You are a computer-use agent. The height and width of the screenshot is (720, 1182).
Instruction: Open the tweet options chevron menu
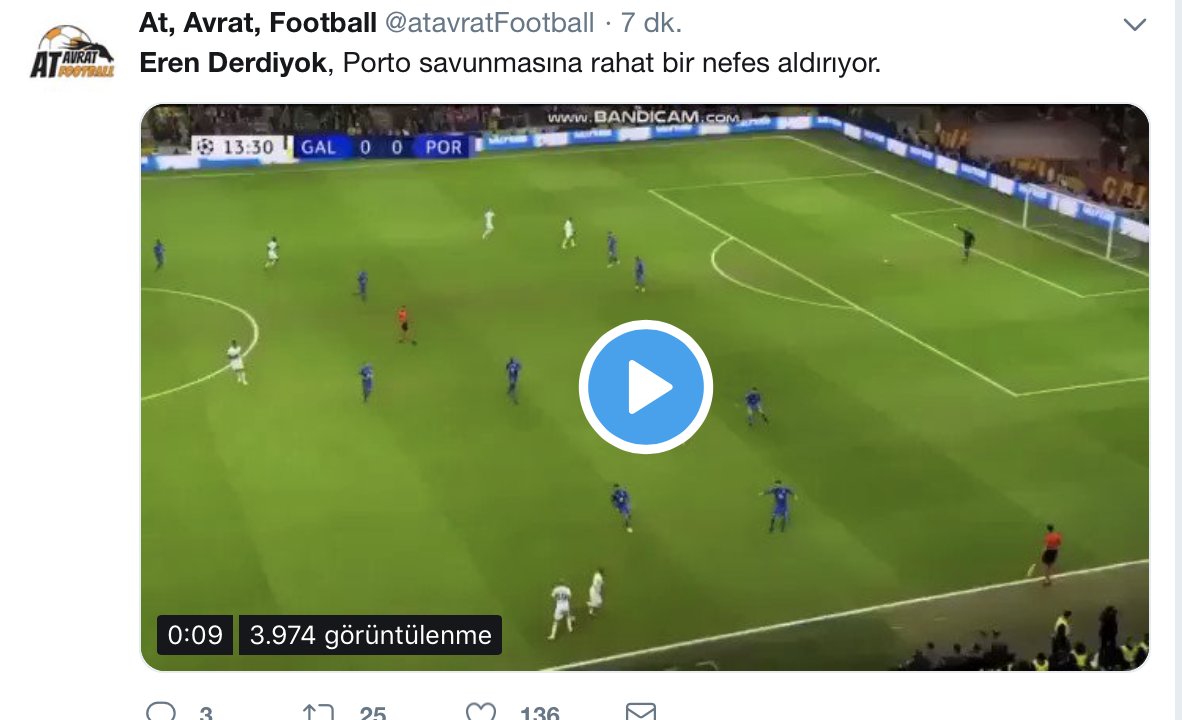(1135, 25)
